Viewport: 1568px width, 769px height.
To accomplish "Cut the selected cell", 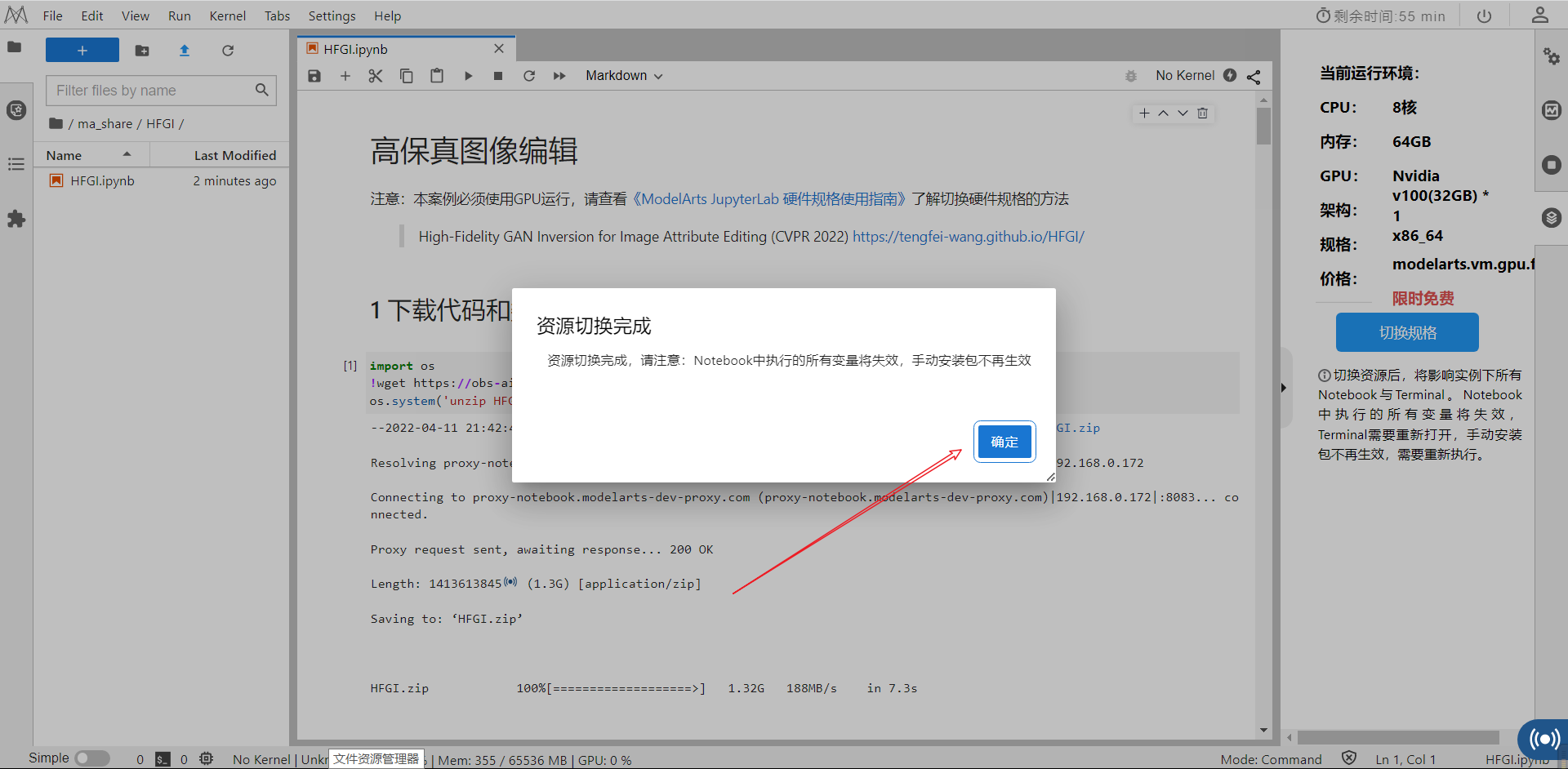I will pos(376,76).
